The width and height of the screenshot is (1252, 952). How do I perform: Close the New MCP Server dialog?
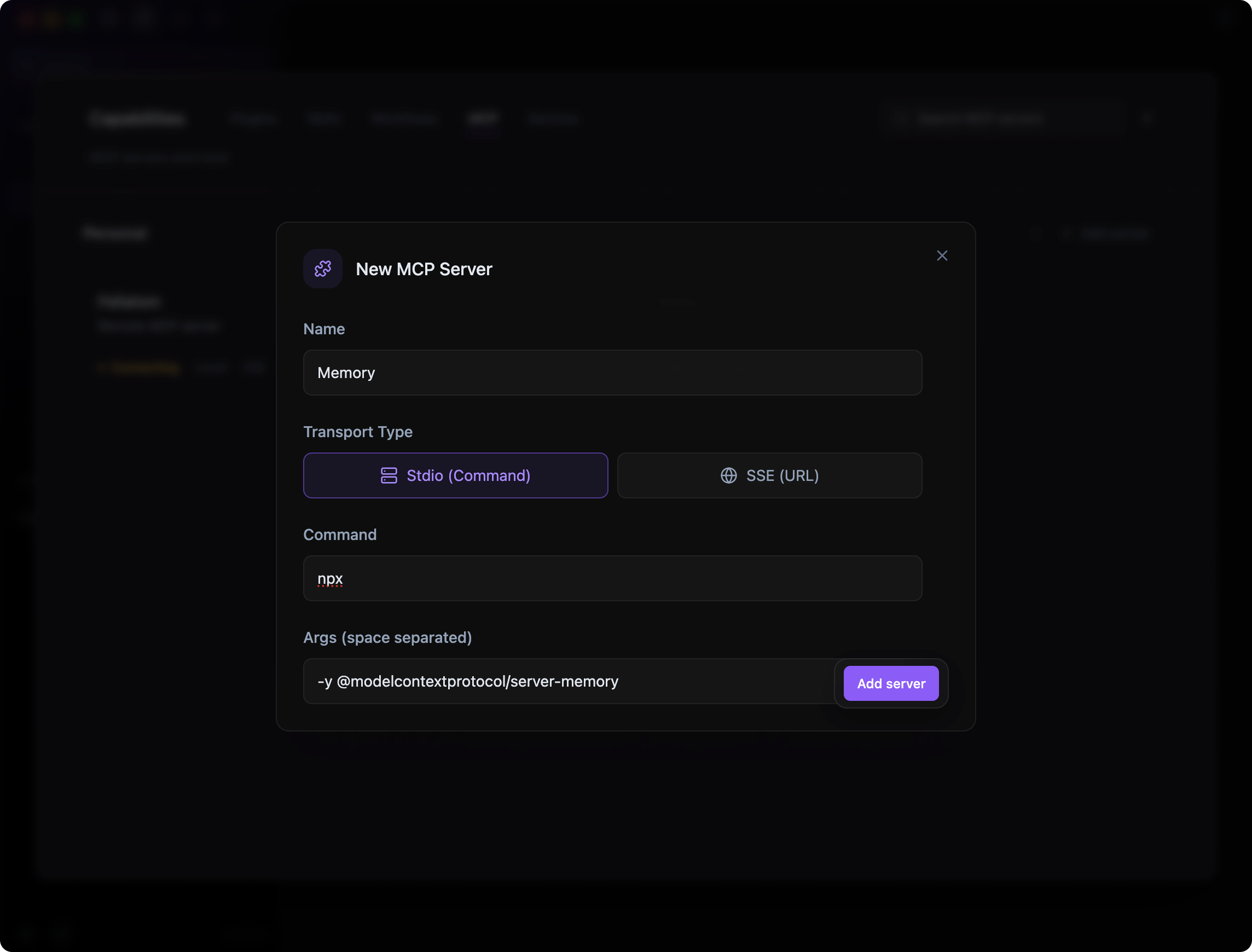point(942,256)
